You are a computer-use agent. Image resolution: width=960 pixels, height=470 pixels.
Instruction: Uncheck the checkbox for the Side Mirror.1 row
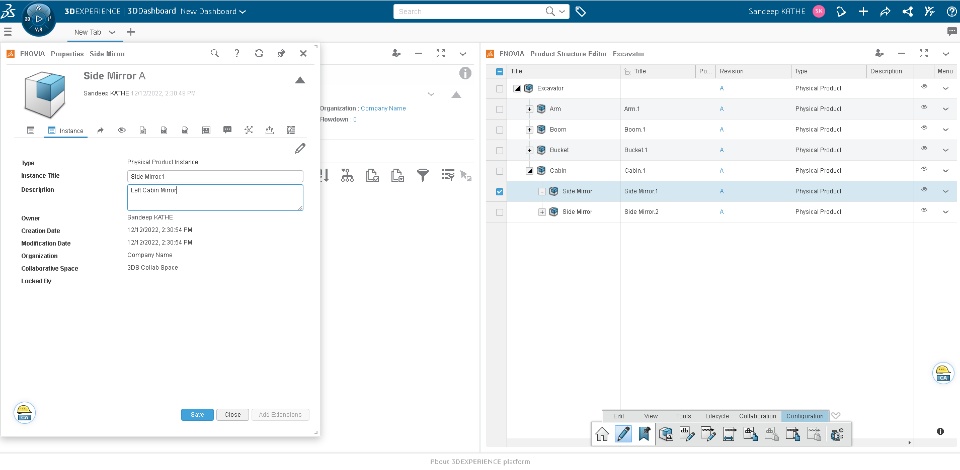[x=499, y=192]
